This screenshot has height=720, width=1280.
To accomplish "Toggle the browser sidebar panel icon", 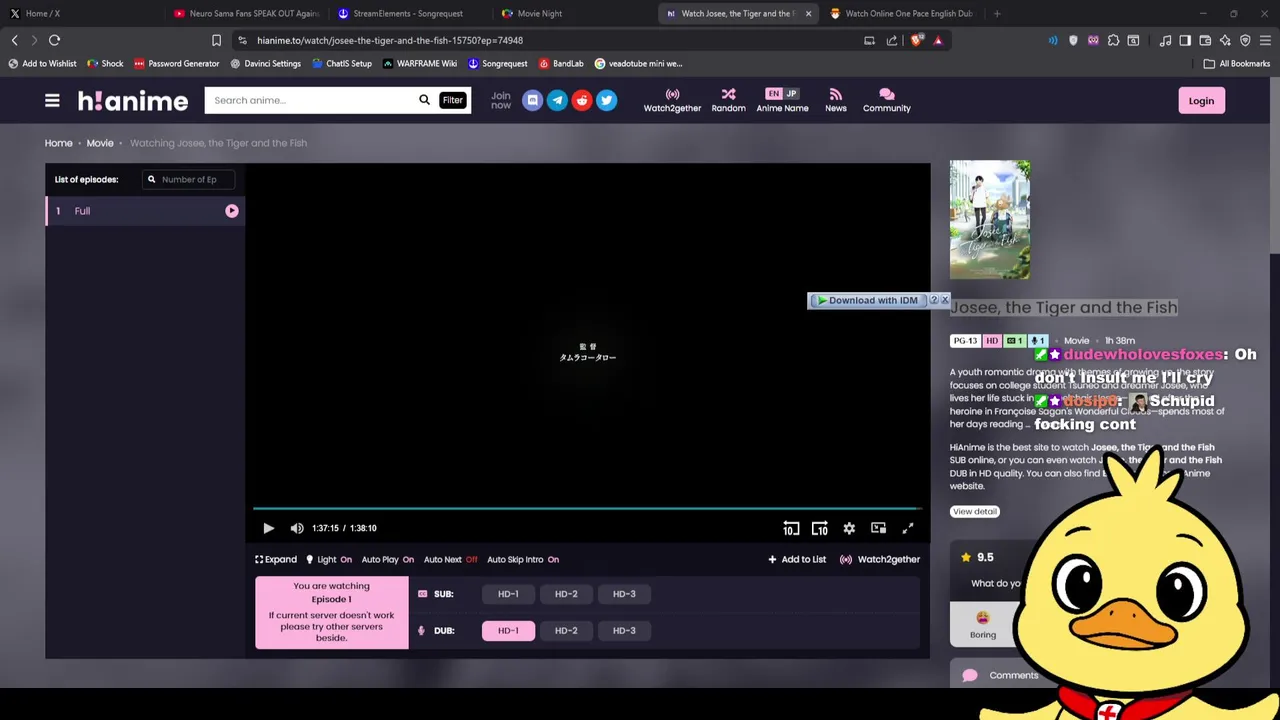I will (x=1185, y=40).
